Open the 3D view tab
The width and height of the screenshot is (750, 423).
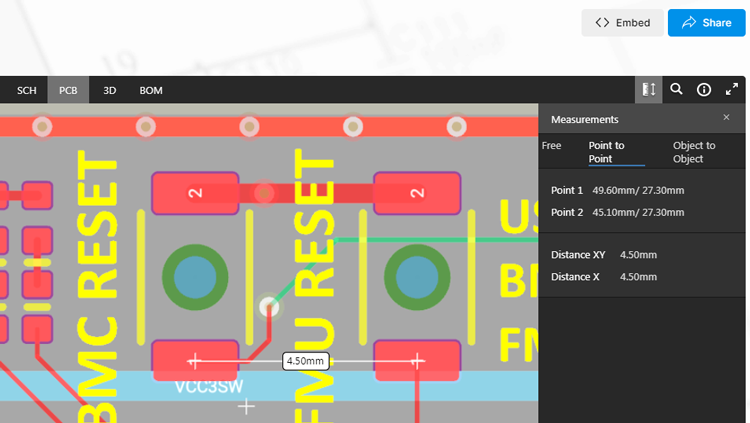click(x=110, y=90)
